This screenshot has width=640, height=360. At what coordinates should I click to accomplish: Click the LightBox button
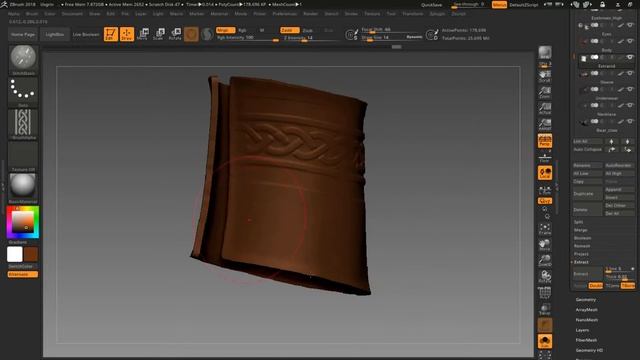pyautogui.click(x=55, y=34)
